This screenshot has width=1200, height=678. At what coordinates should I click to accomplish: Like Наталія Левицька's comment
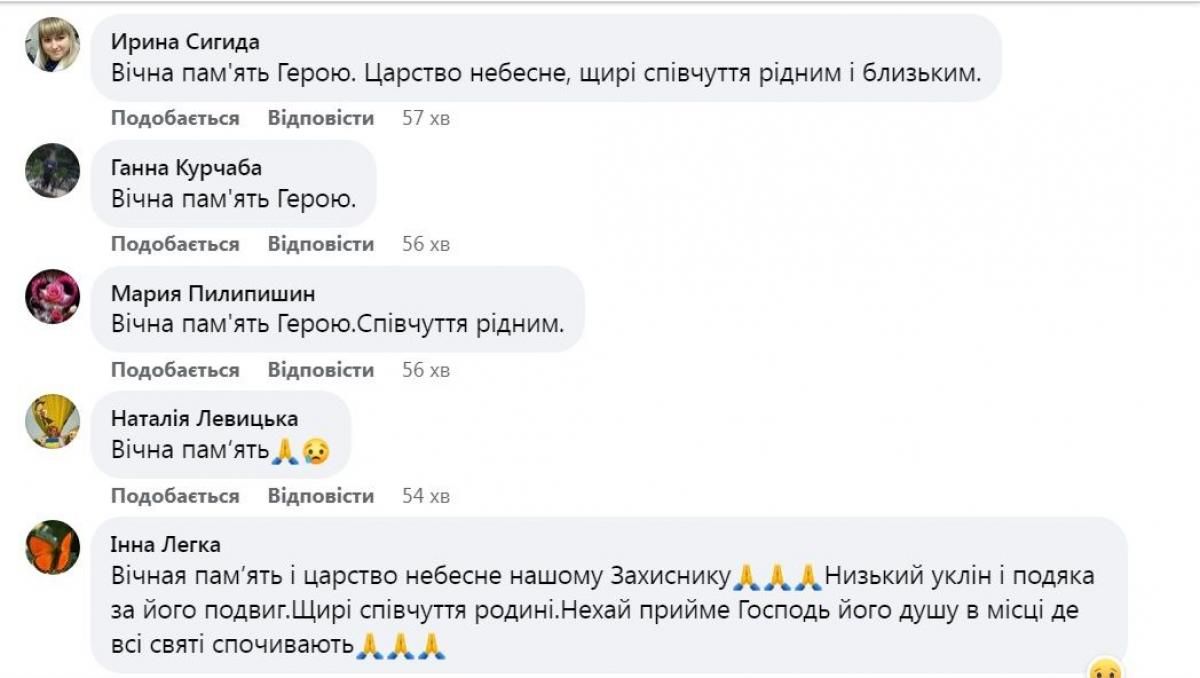pos(175,496)
